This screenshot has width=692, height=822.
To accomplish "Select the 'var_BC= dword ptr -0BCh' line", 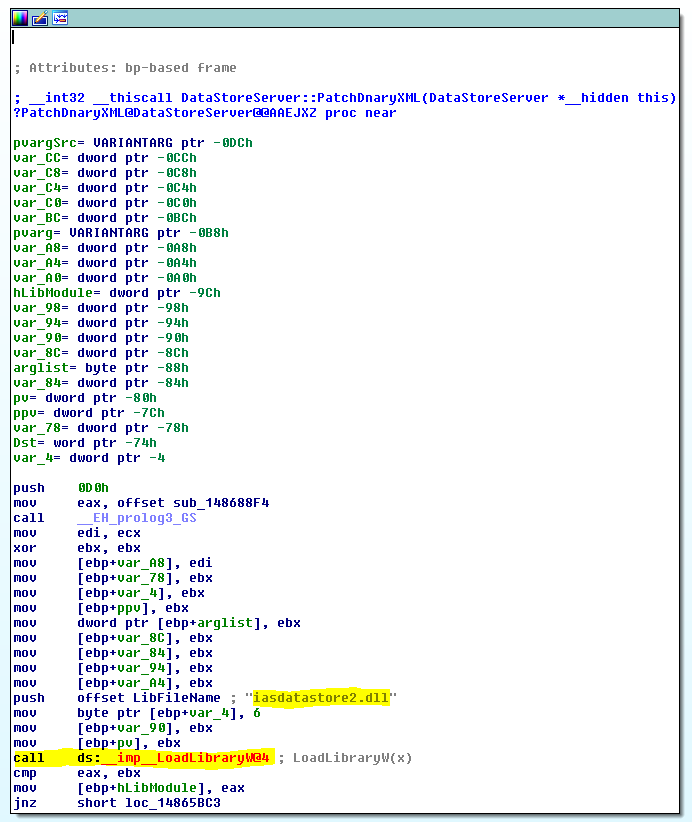I will (x=105, y=218).
